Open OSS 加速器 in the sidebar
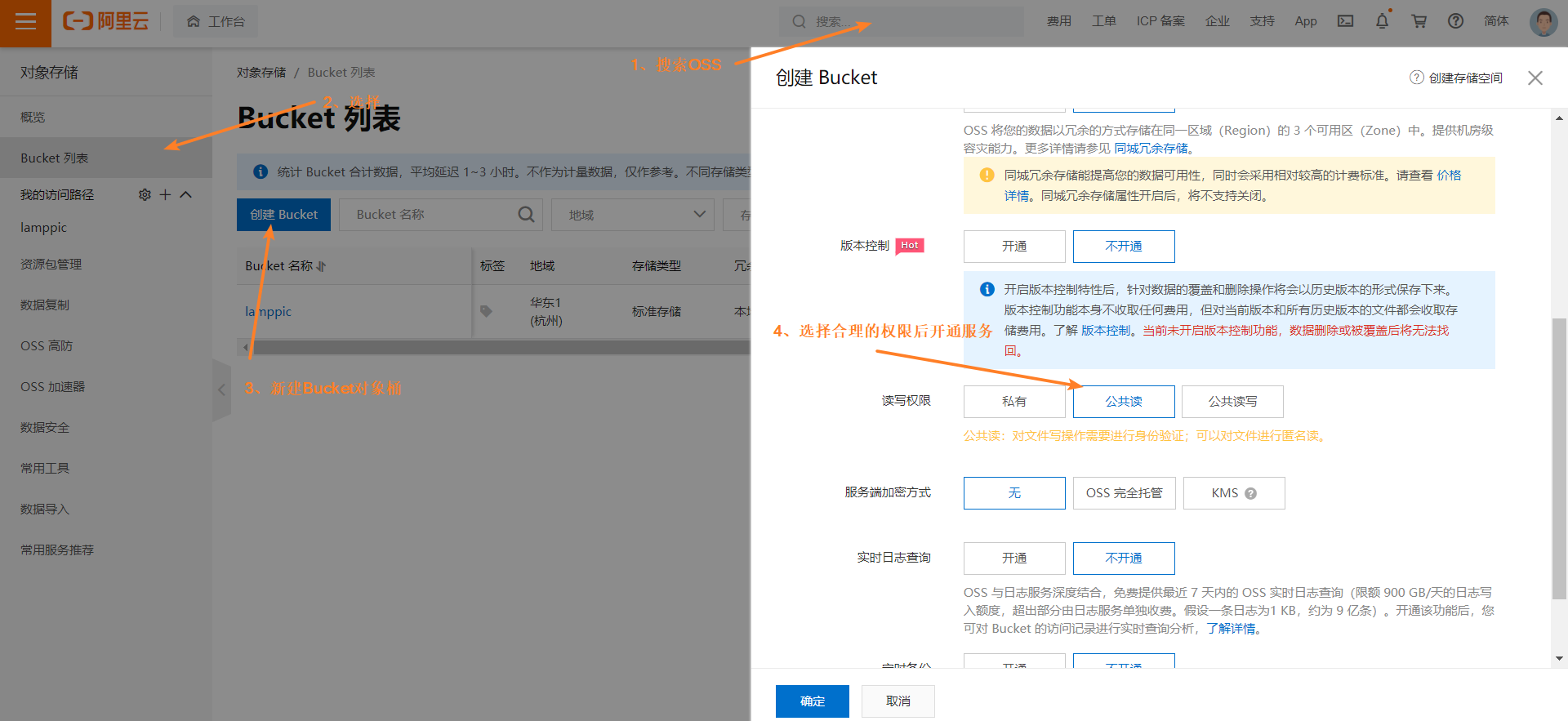This screenshot has height=721, width=1568. (52, 387)
